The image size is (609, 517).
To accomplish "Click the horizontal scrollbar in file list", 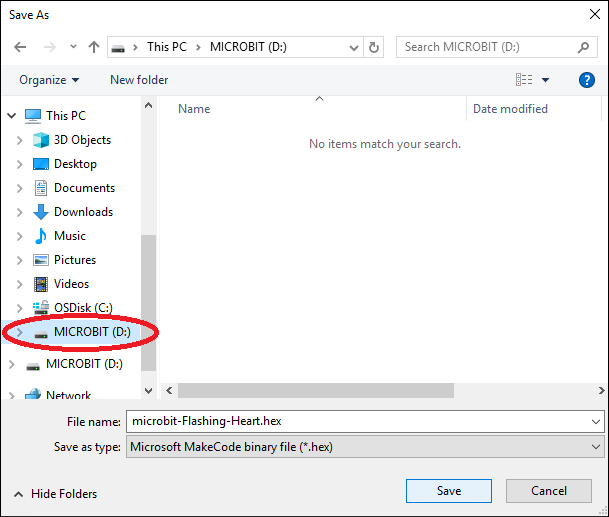I will click(316, 390).
